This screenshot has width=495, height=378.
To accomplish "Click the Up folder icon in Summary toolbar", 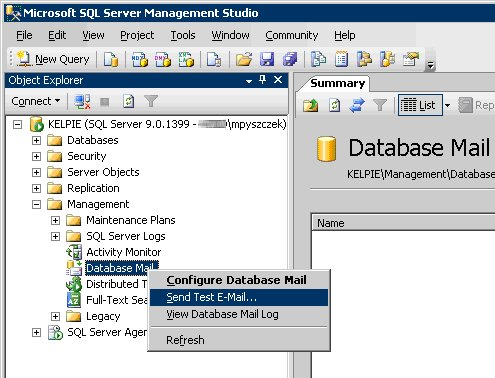I will pos(311,105).
